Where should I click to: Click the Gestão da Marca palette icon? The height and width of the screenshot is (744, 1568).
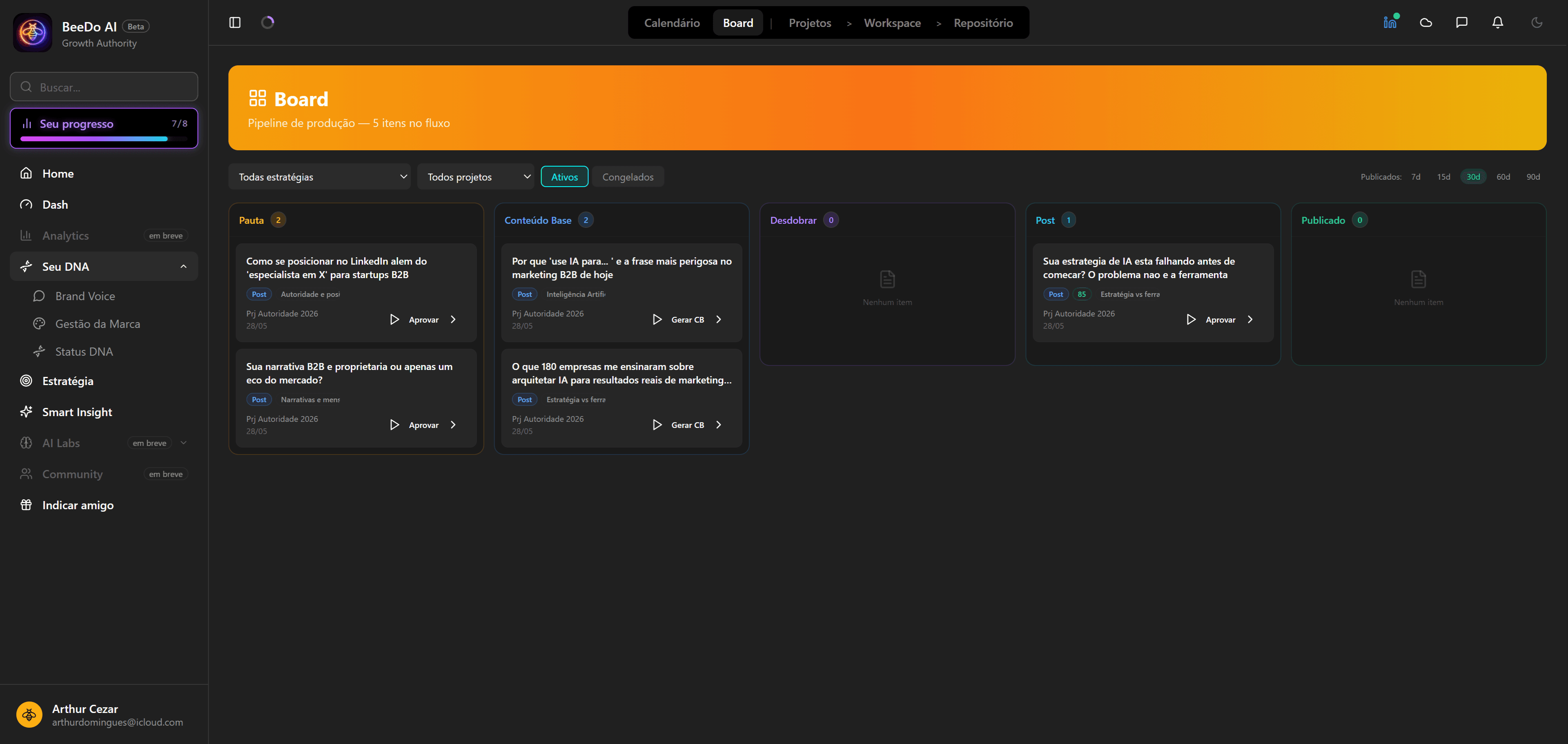coord(39,324)
